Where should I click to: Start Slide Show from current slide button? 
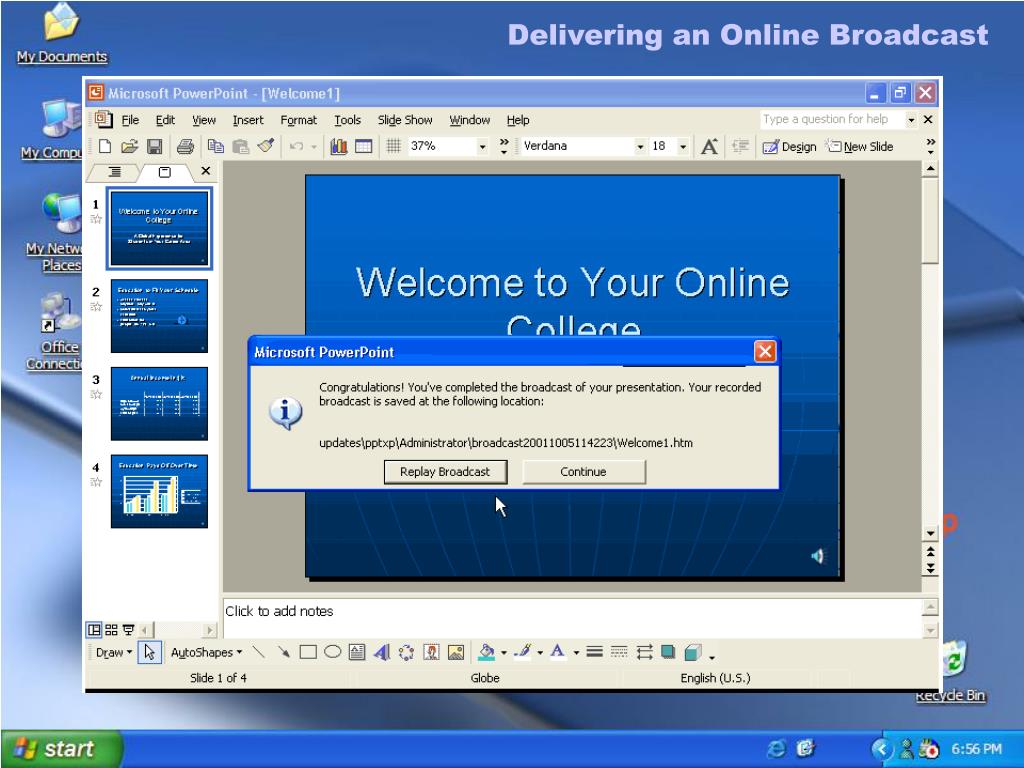pyautogui.click(x=128, y=630)
